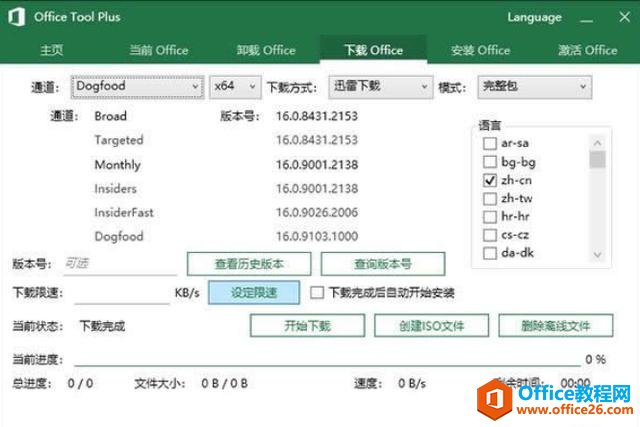The height and width of the screenshot is (427, 640).
Task: Click the Office Tool Plus logo icon
Action: click(17, 17)
